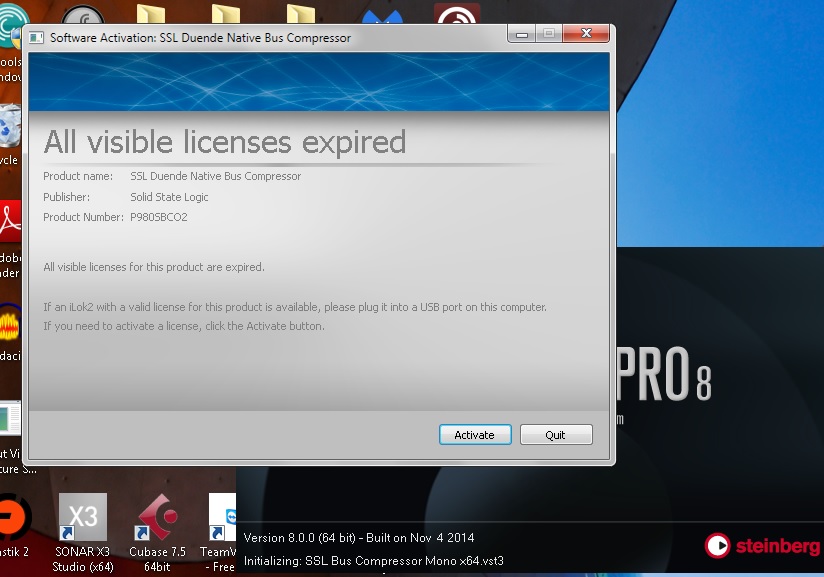Image resolution: width=824 pixels, height=577 pixels.
Task: Open Audacity desktop icon
Action: [10, 332]
